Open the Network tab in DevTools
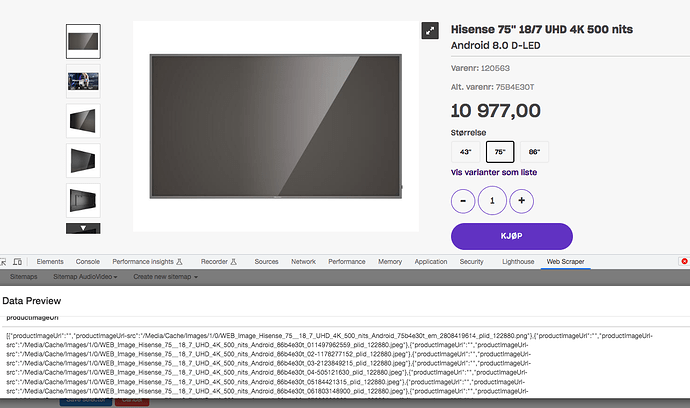690x408 pixels. pyautogui.click(x=303, y=261)
